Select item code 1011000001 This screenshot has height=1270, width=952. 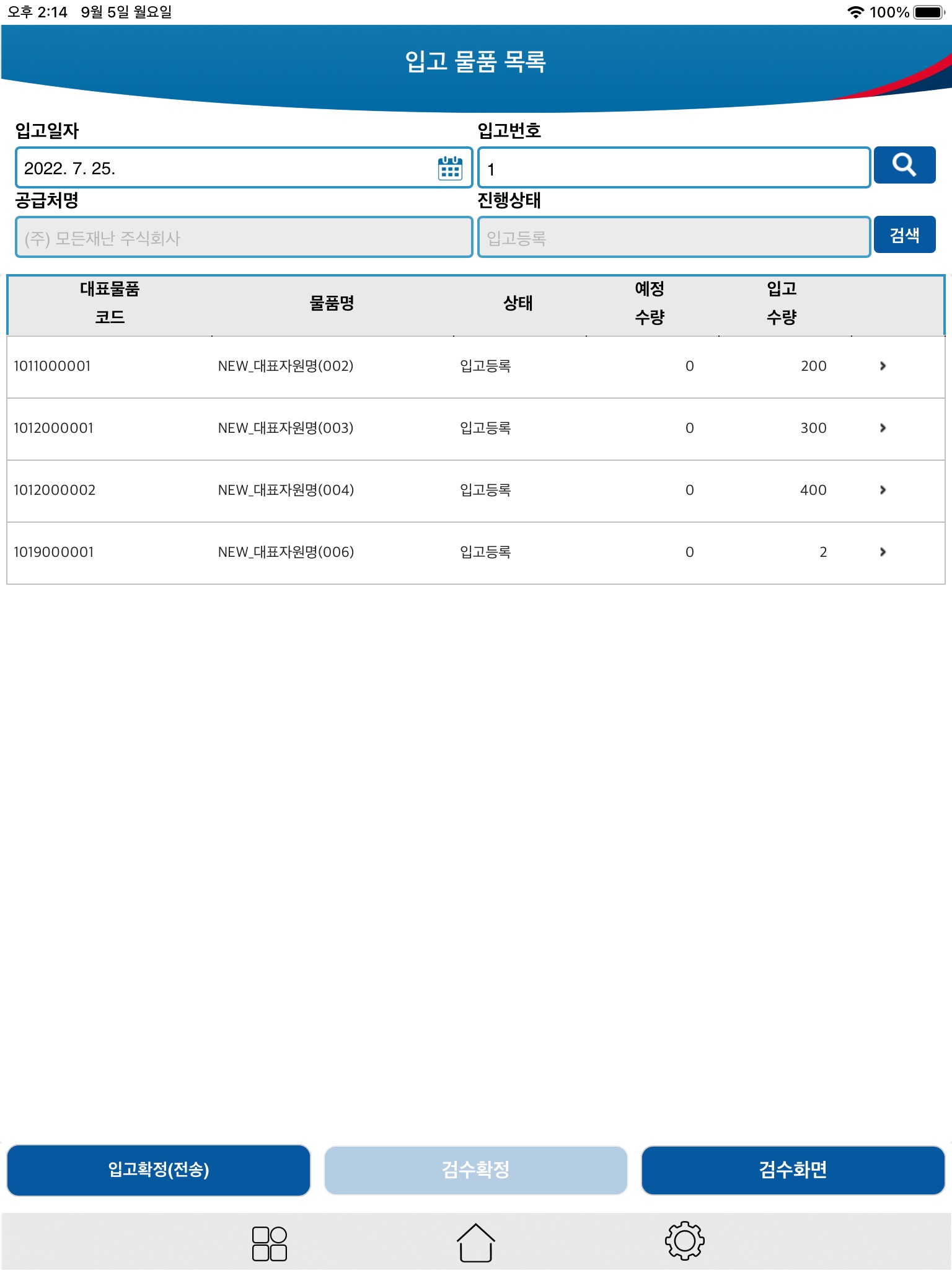(52, 366)
